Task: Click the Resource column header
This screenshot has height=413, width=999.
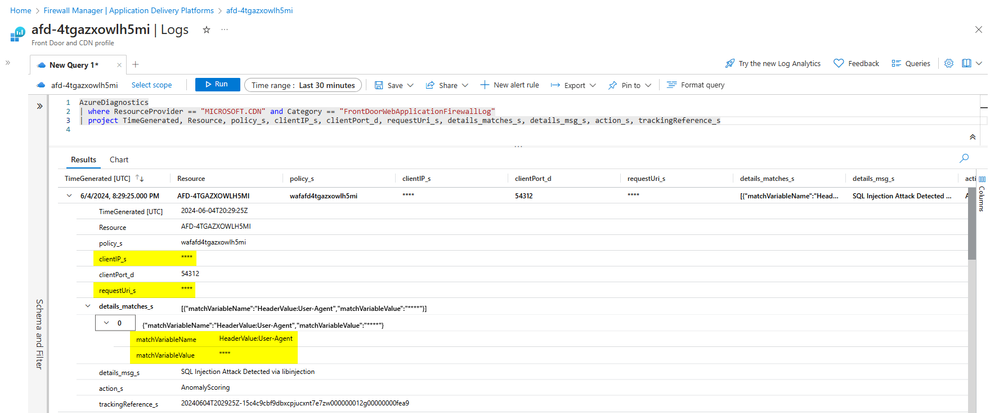Action: click(x=191, y=179)
